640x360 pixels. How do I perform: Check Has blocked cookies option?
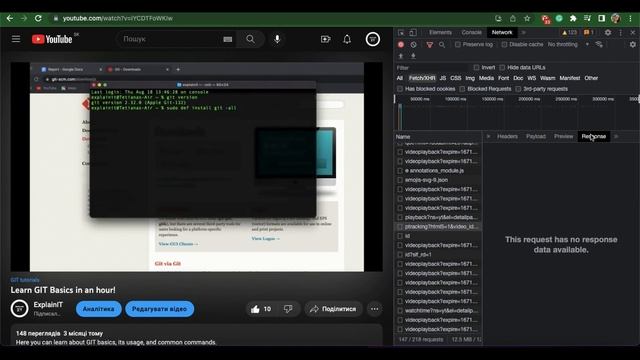coord(400,89)
